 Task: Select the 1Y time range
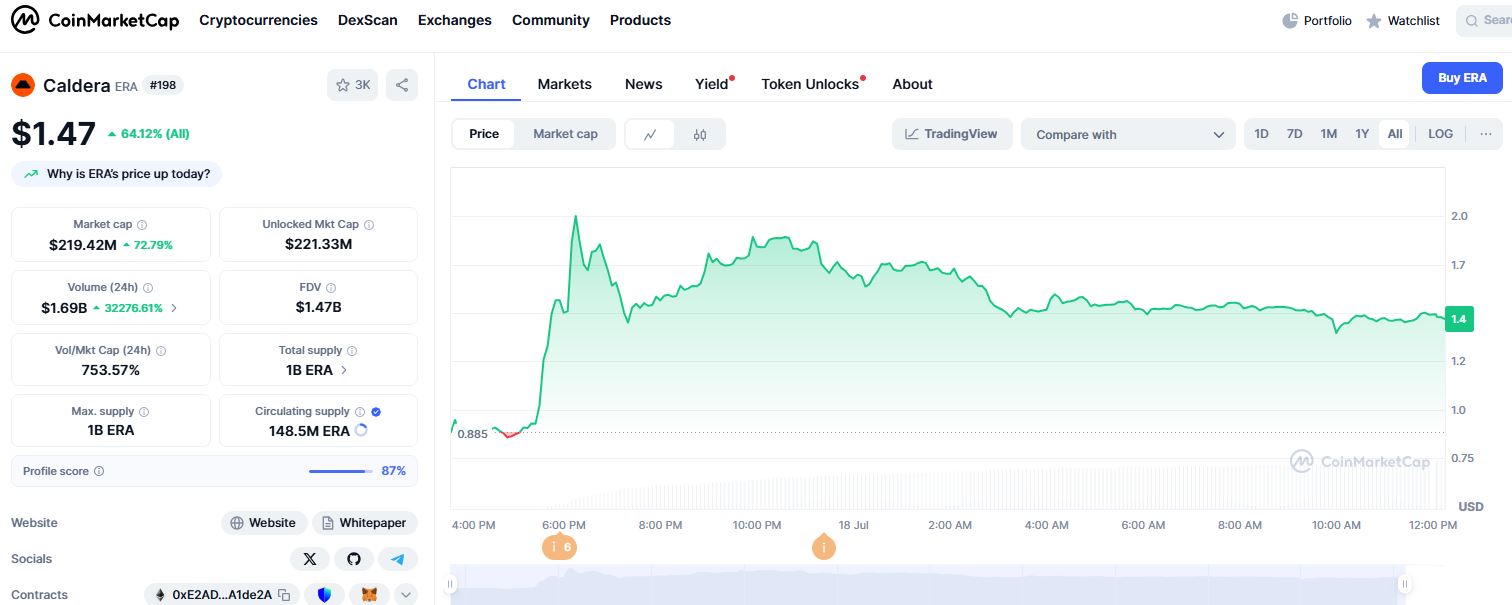pos(1362,134)
